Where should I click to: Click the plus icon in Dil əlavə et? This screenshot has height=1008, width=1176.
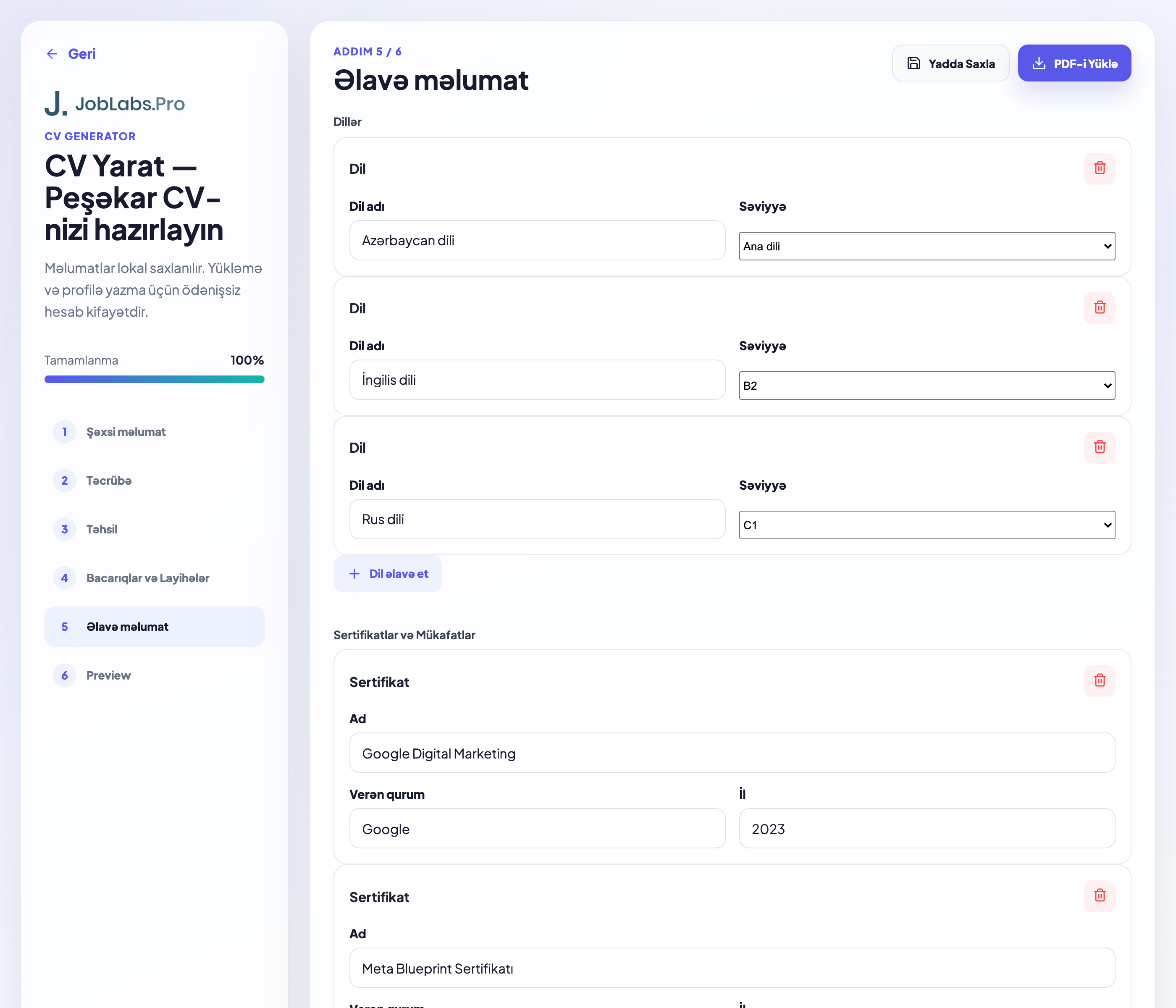[x=354, y=574]
